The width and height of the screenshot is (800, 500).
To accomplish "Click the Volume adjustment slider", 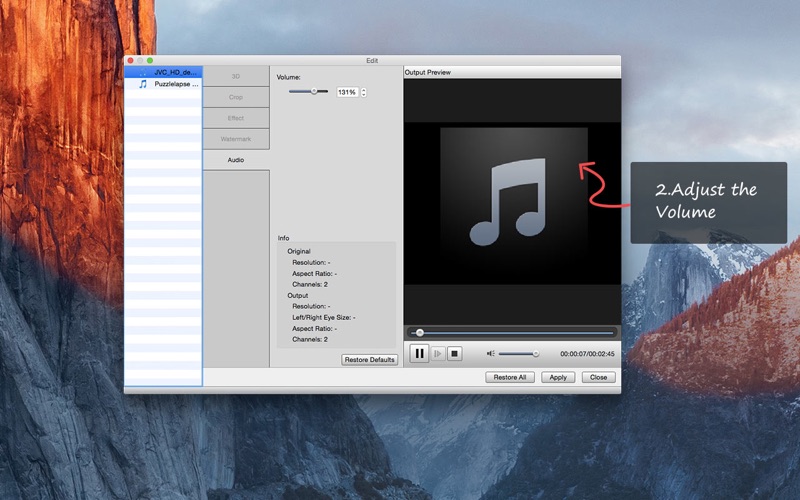I will click(x=308, y=92).
